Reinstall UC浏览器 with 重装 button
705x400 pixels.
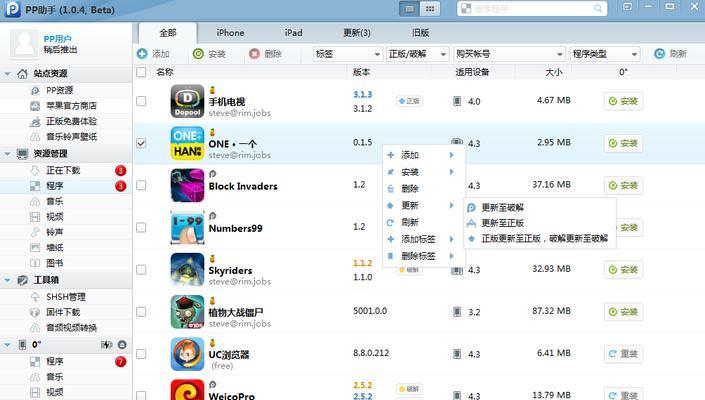[x=623, y=354]
